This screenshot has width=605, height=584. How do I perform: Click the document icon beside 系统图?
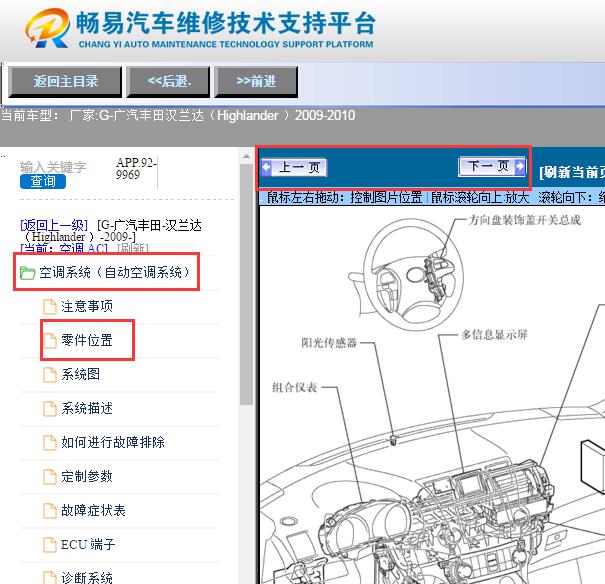pyautogui.click(x=49, y=375)
